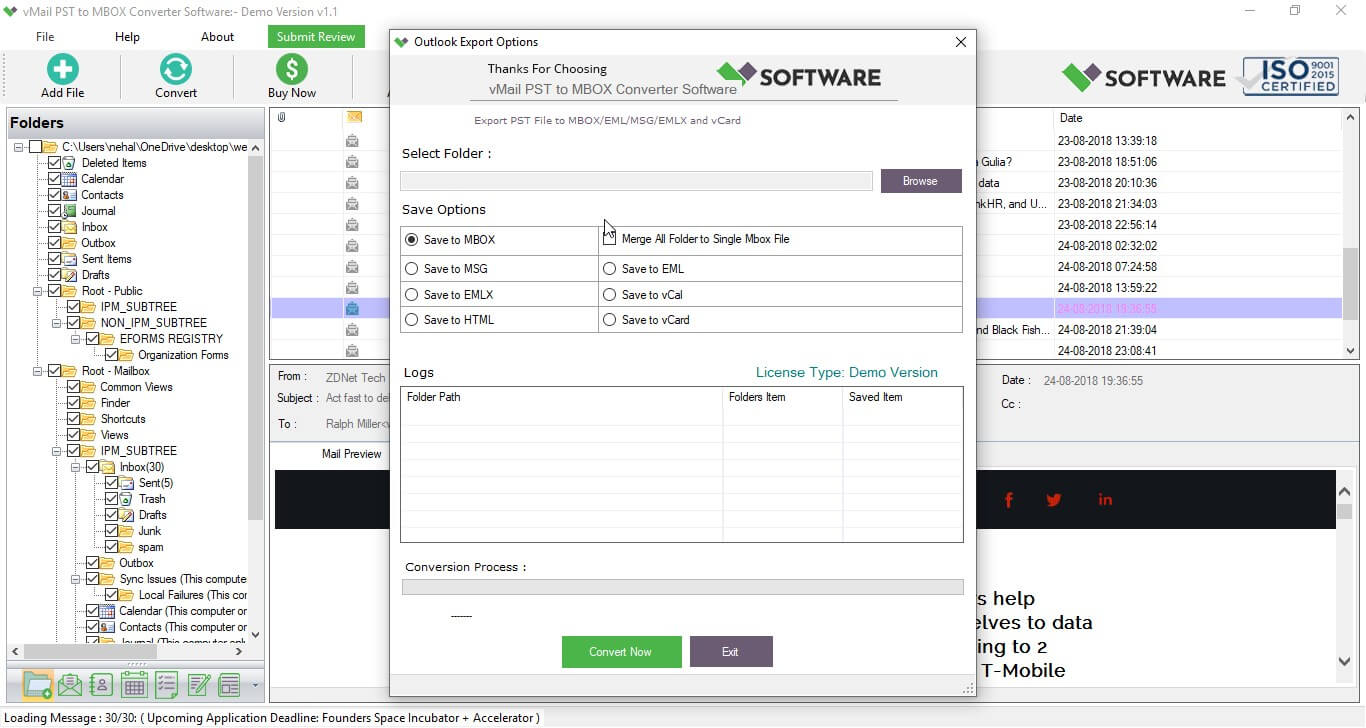Screen dimensions: 1366x728
Task: Click the Conversion Process progress bar
Action: coord(683,586)
